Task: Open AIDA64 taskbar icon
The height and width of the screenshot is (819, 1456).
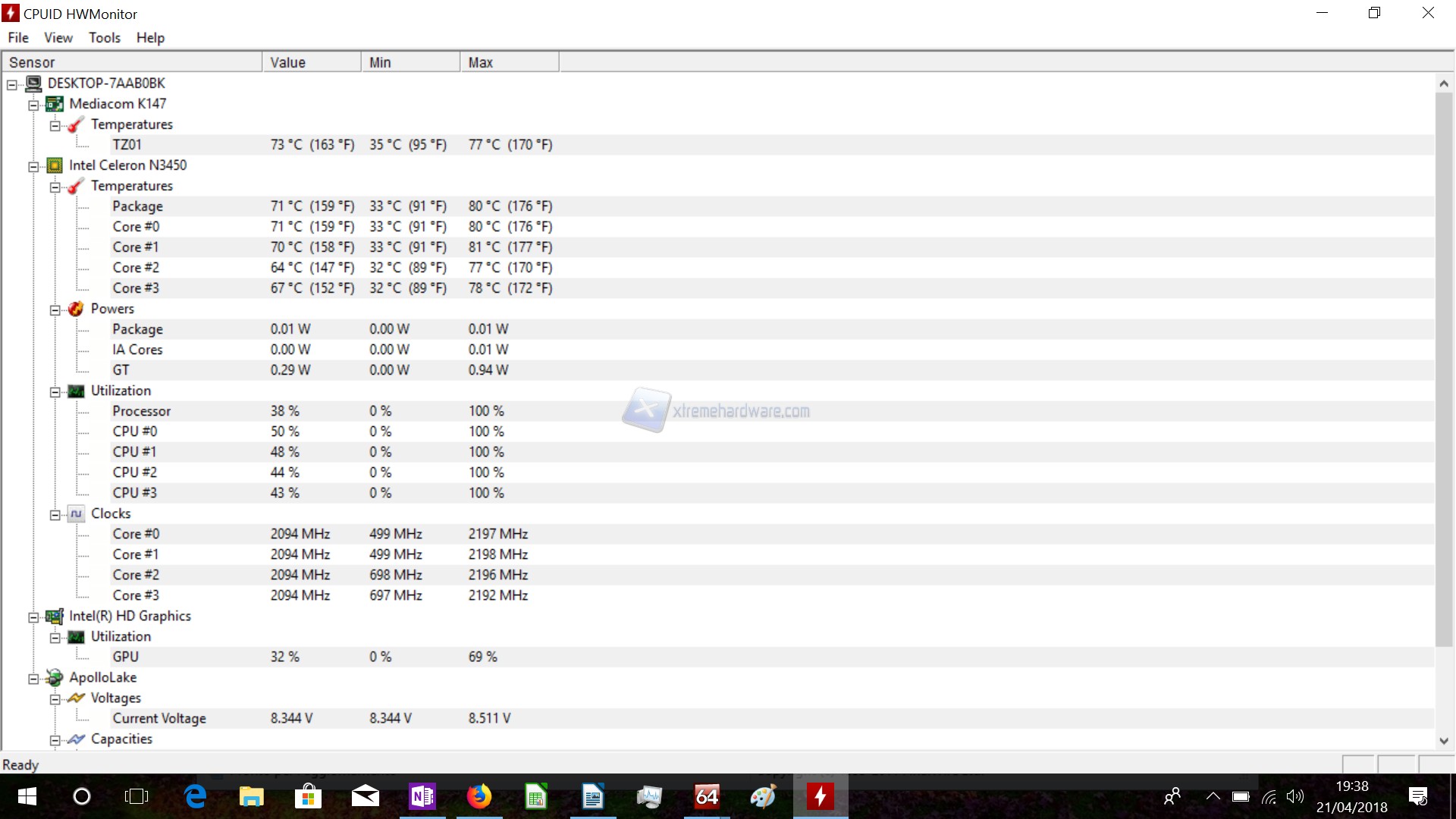Action: pos(706,796)
